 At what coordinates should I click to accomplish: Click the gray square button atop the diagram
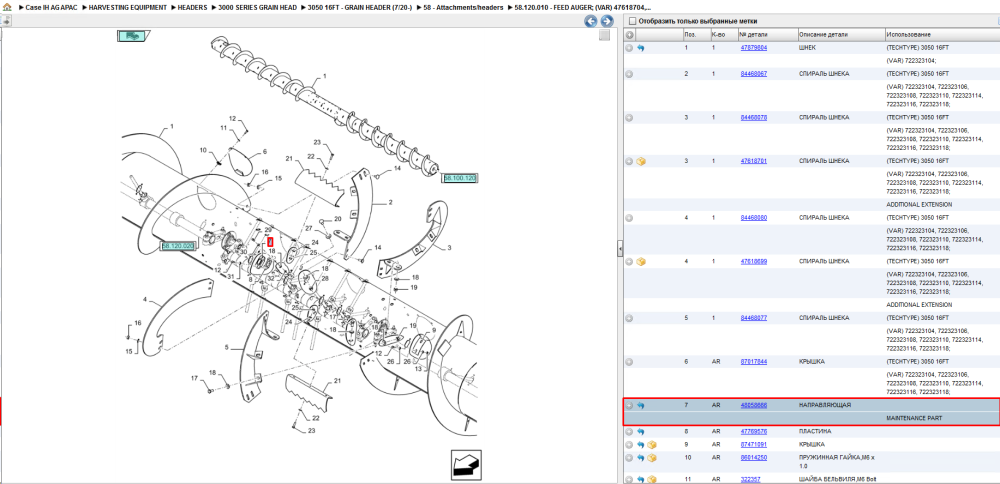pos(604,36)
